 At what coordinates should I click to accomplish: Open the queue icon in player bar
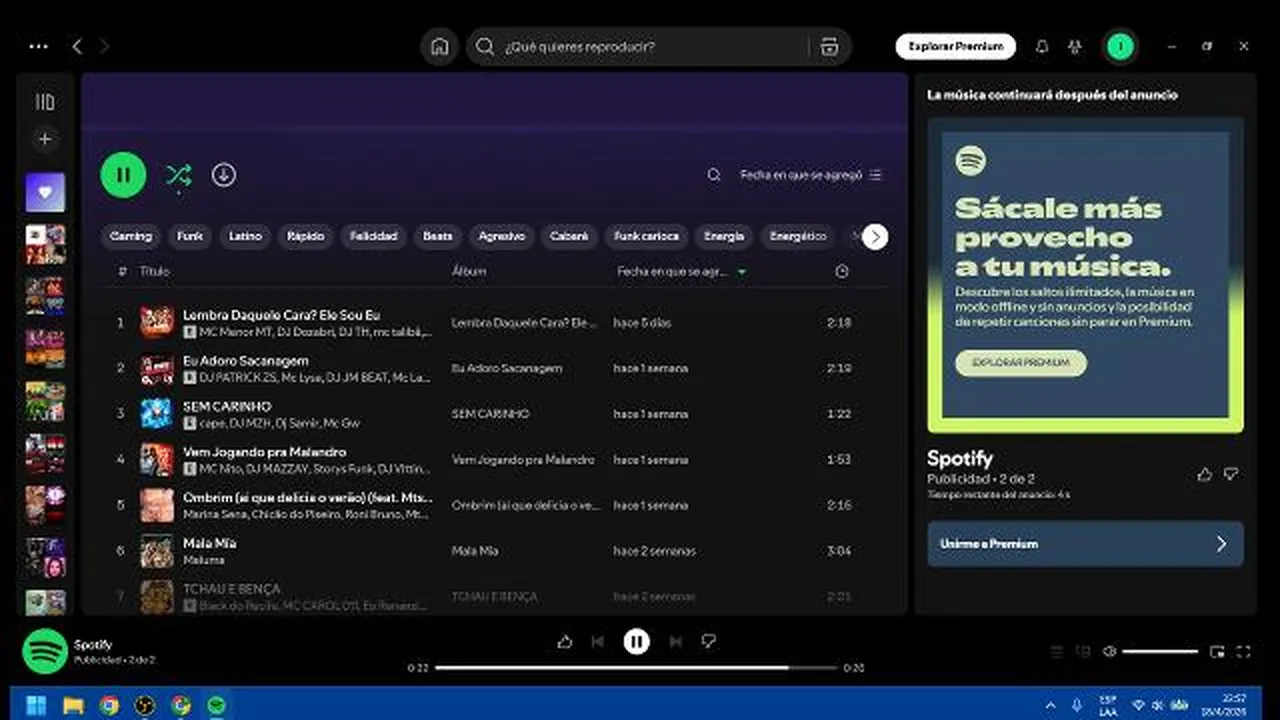click(1057, 652)
